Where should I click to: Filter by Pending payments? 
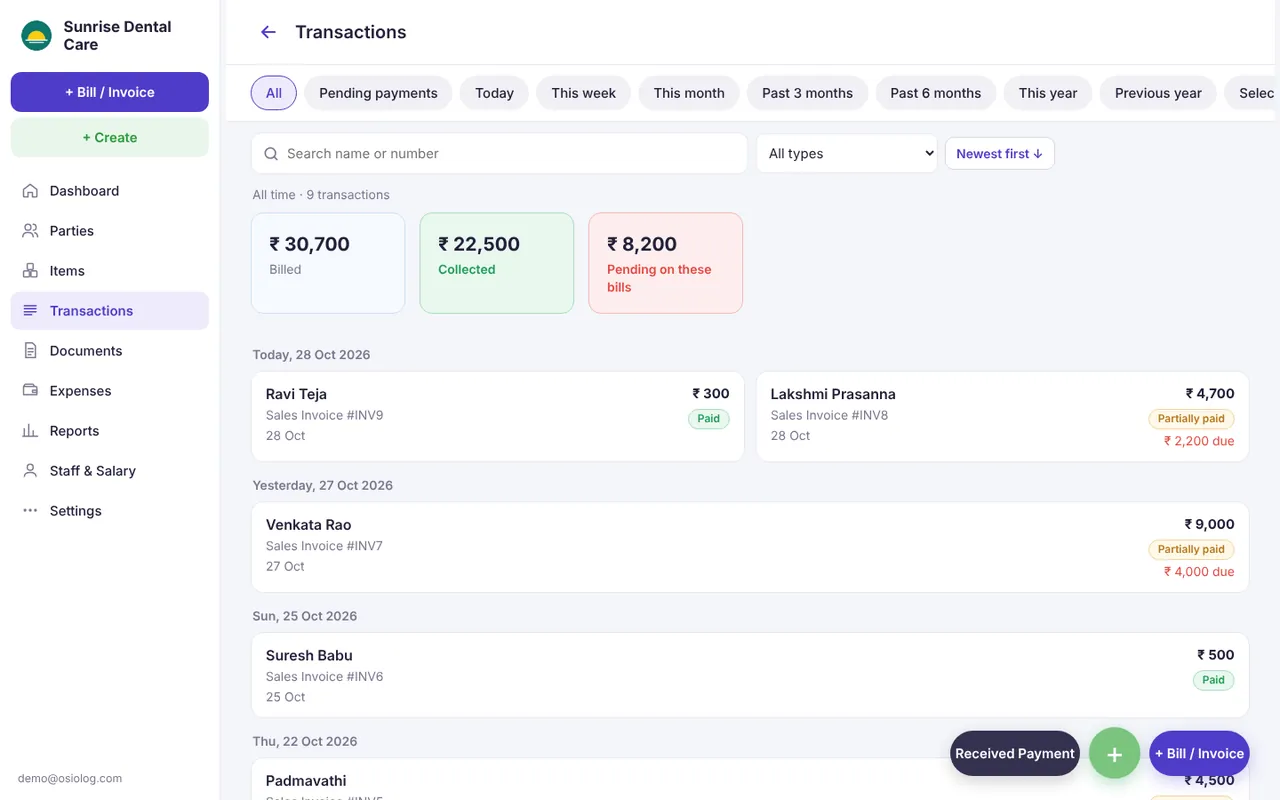[x=378, y=93]
